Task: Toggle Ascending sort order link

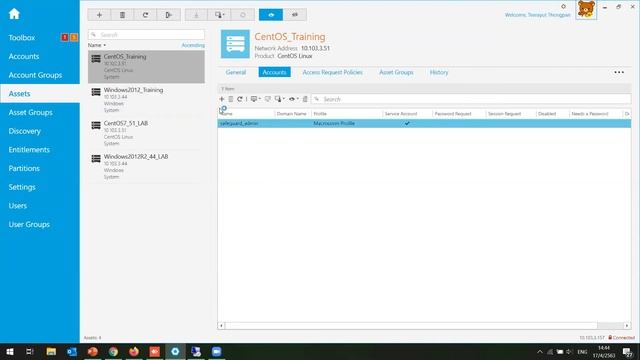Action: pos(193,45)
